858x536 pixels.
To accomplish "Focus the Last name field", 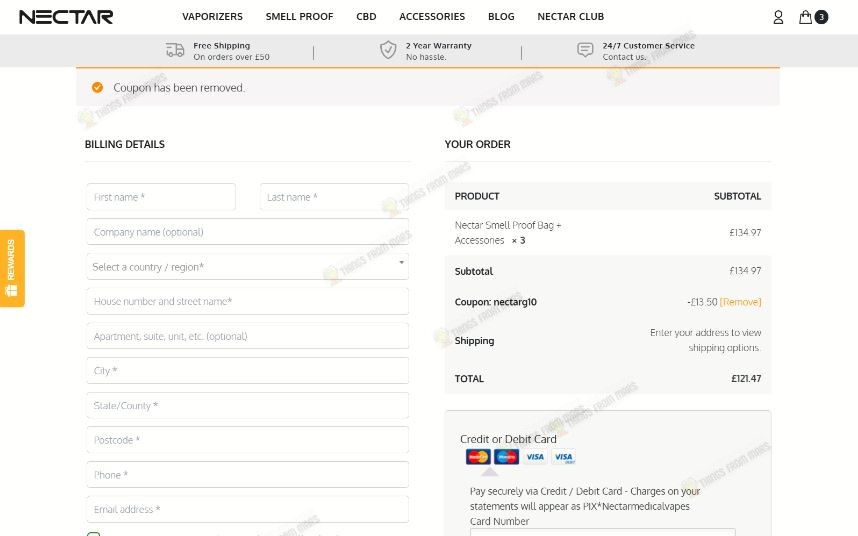I will (334, 197).
